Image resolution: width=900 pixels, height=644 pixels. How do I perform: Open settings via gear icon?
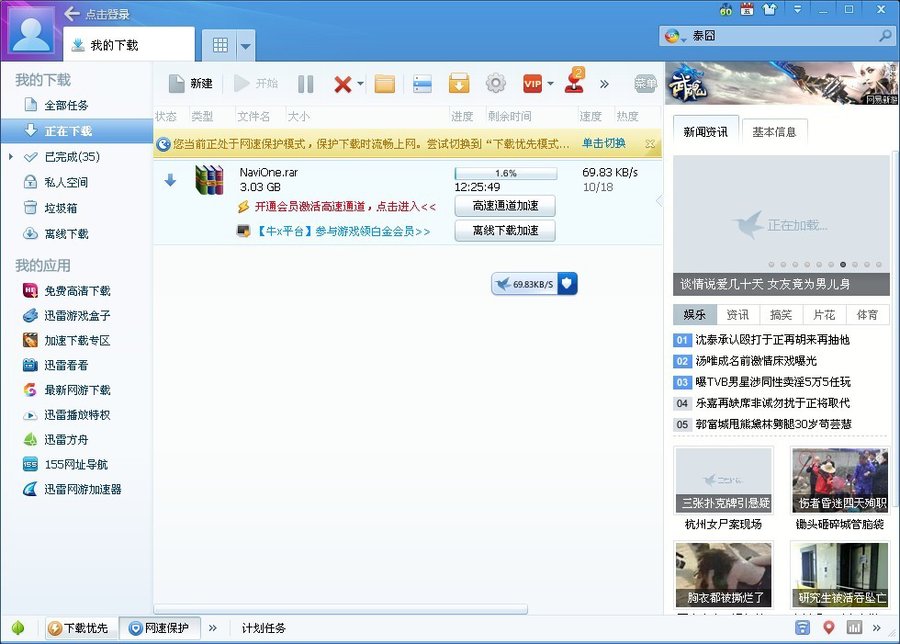click(x=496, y=83)
